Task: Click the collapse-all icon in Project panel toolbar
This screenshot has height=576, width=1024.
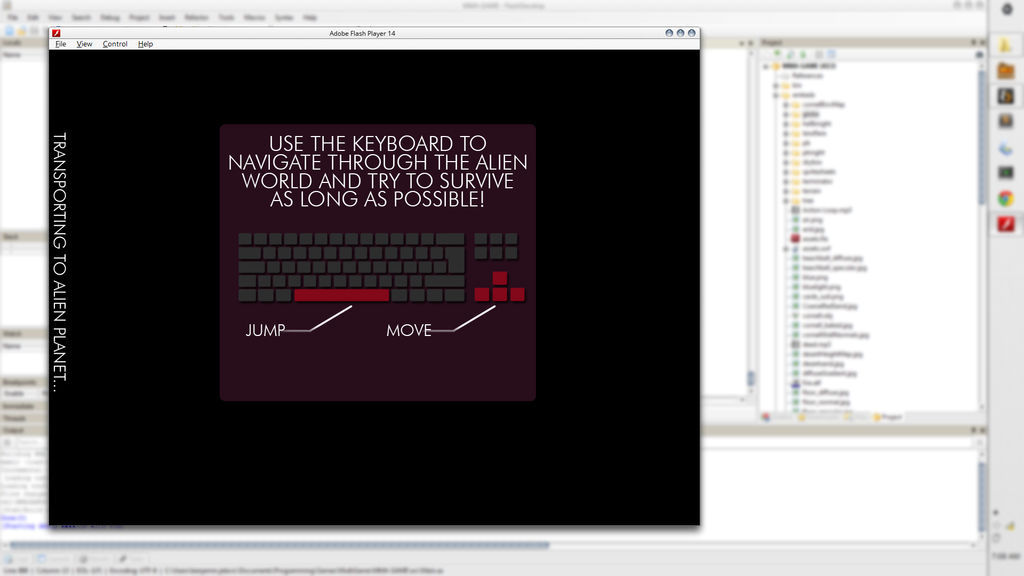Action: (818, 53)
